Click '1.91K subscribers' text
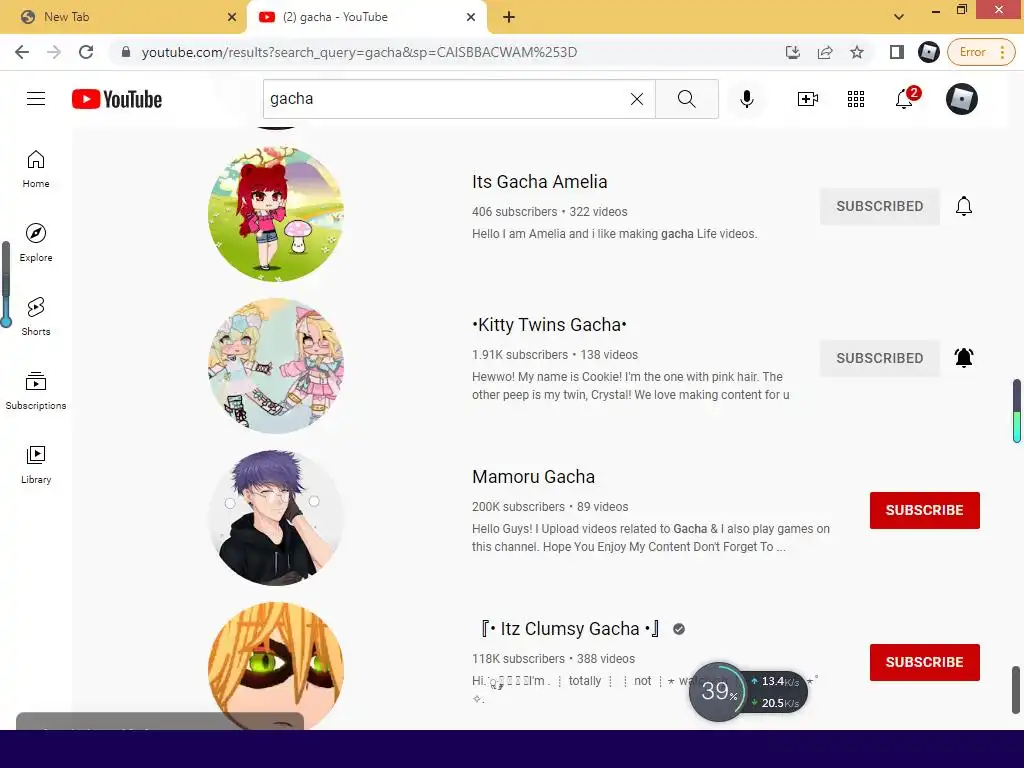 tap(520, 355)
